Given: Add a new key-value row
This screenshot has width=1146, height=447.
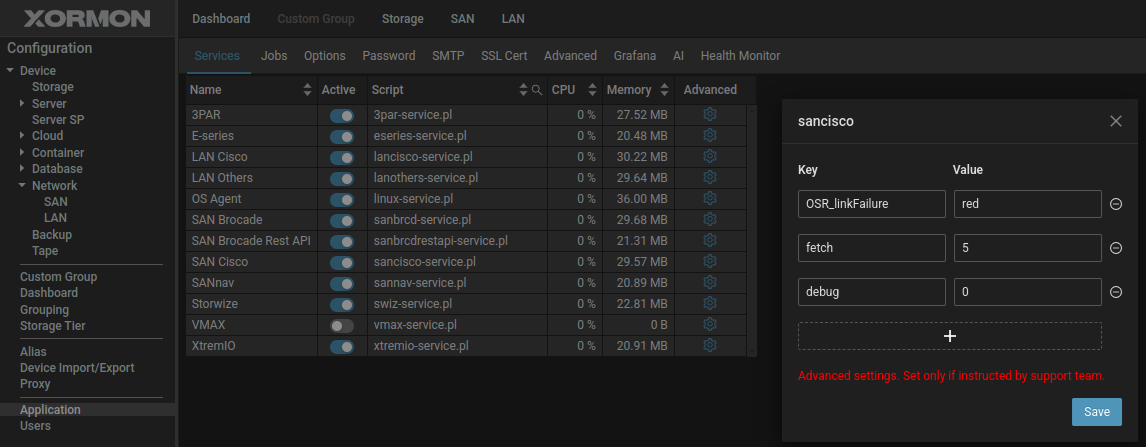Looking at the screenshot, I should 949,336.
